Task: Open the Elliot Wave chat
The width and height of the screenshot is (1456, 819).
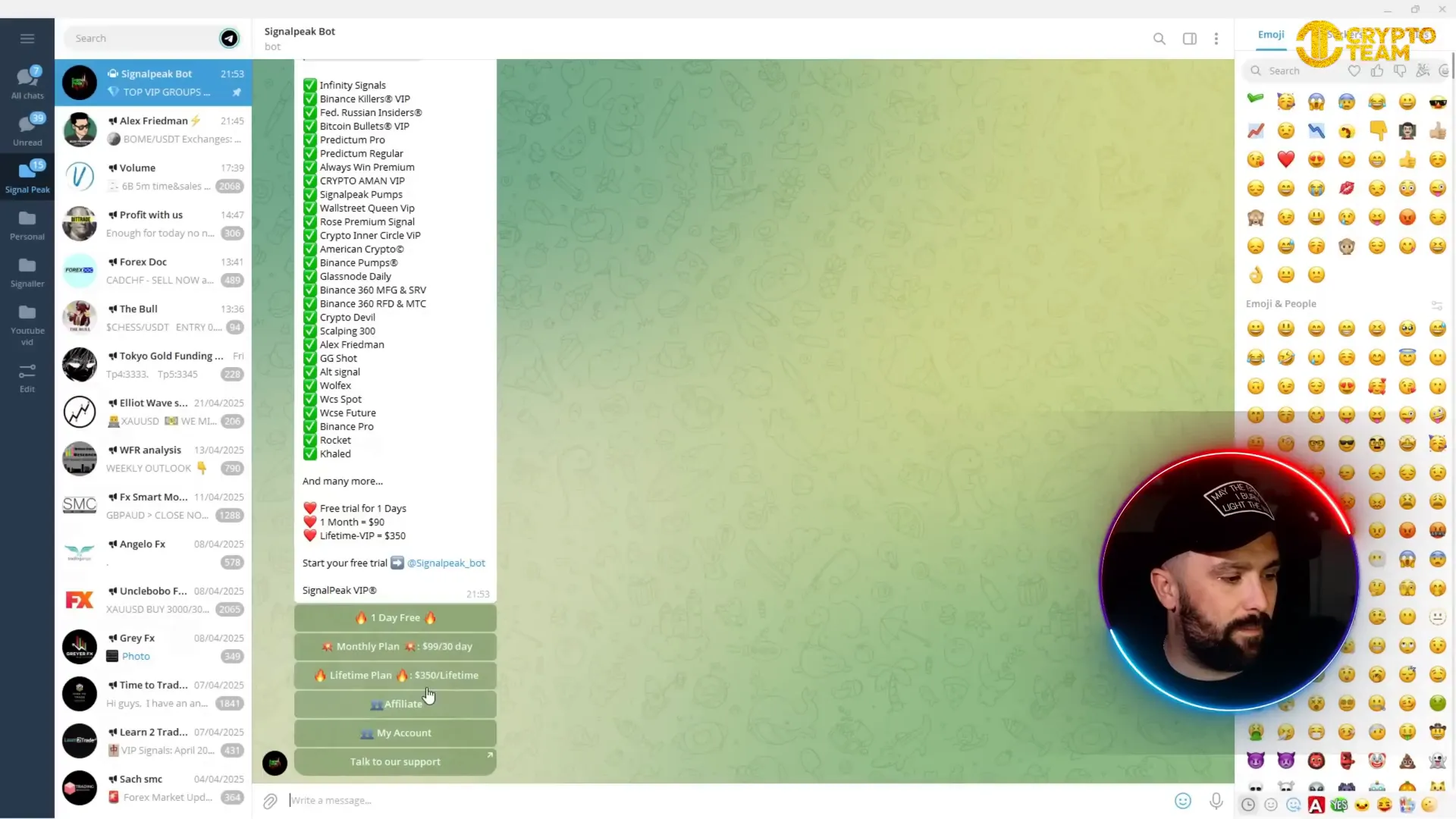Action: pos(153,412)
